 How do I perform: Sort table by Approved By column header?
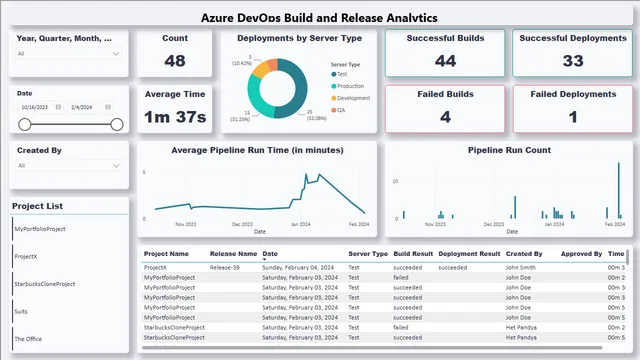pyautogui.click(x=581, y=253)
